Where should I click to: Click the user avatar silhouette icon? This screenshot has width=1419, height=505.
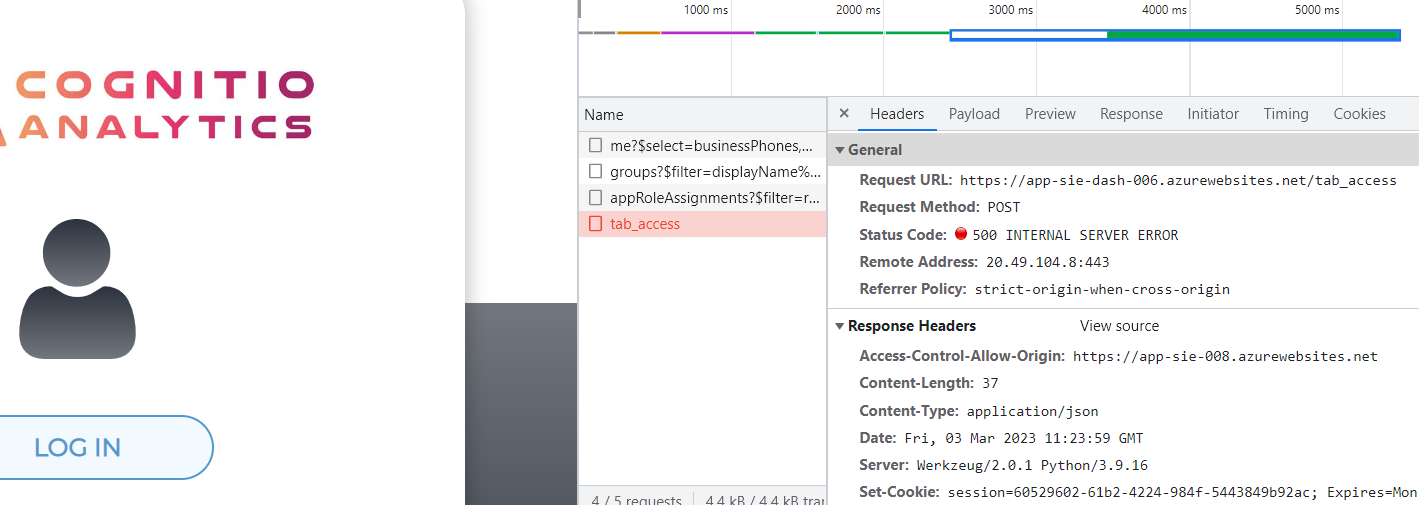[77, 289]
